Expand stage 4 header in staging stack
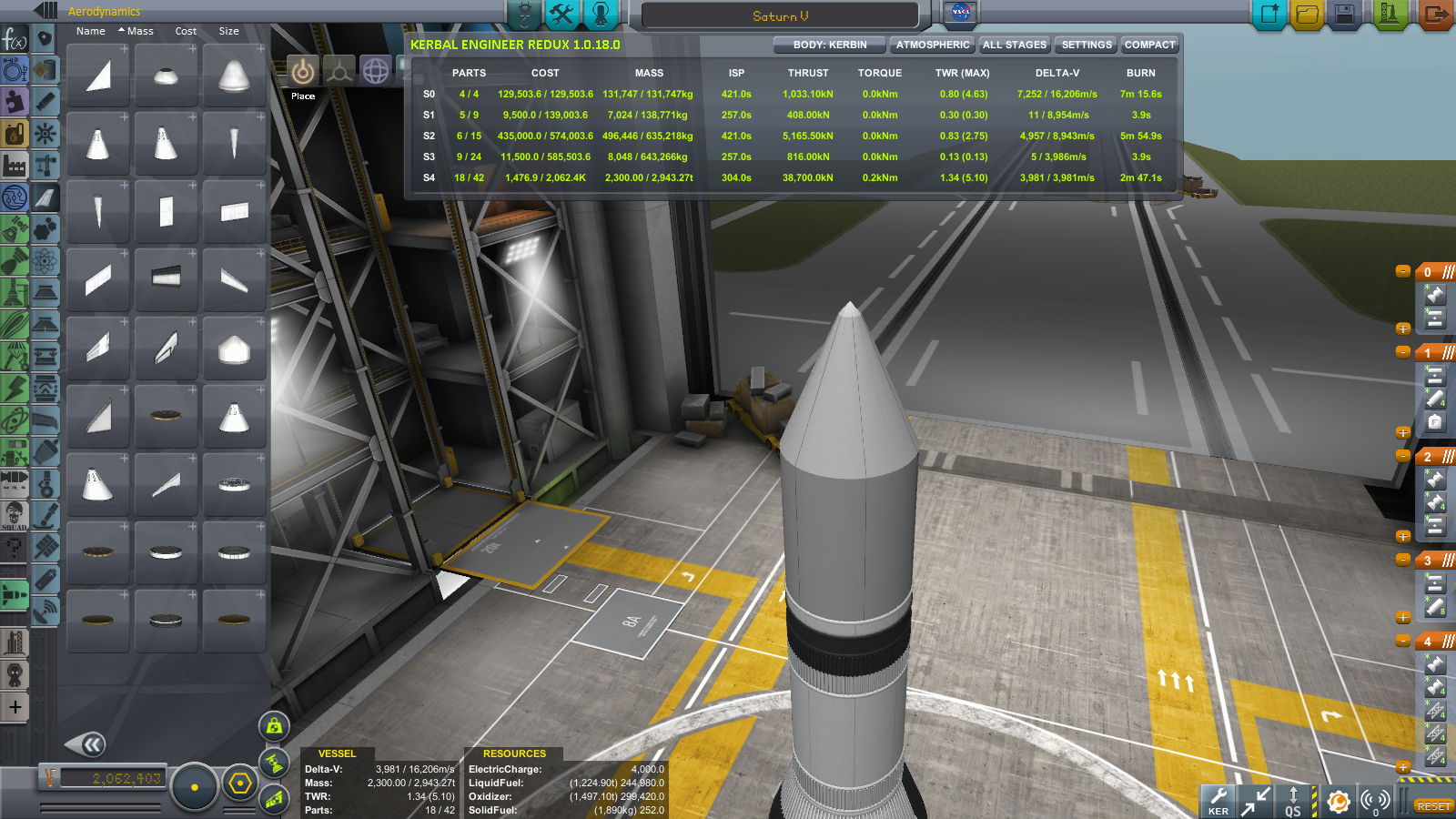This screenshot has height=819, width=1456. click(1435, 642)
